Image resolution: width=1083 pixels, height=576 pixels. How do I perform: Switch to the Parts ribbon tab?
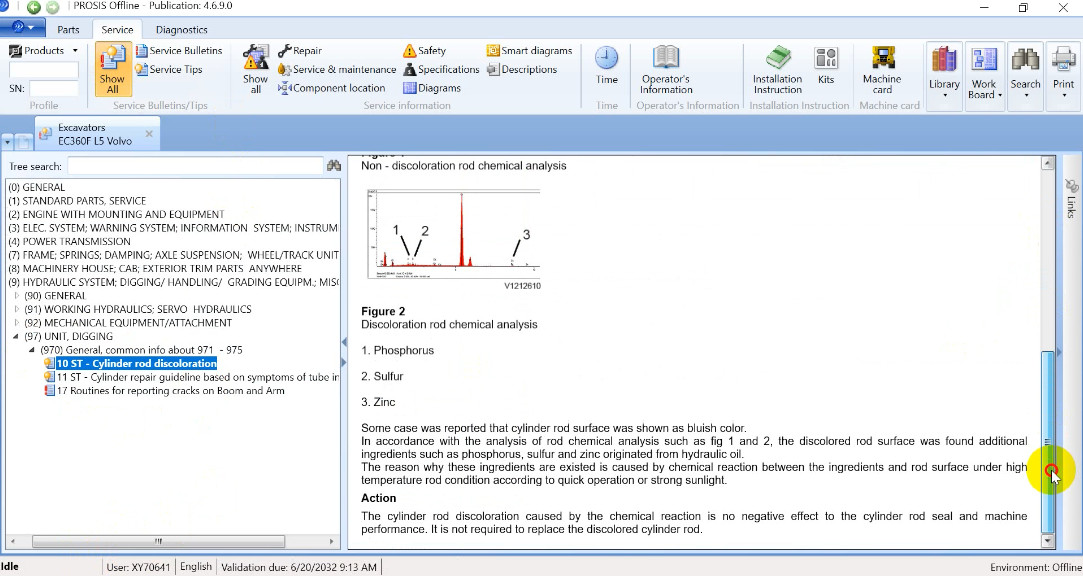pyautogui.click(x=68, y=30)
